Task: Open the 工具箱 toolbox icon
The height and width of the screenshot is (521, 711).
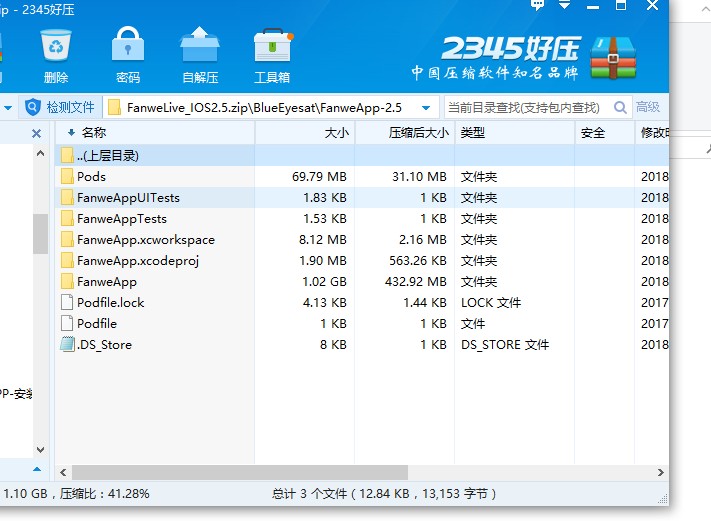Action: [272, 45]
